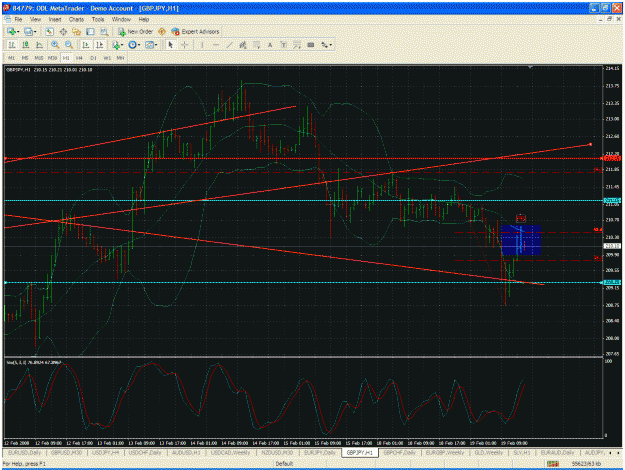
Task: Open the View menu
Action: tap(35, 19)
